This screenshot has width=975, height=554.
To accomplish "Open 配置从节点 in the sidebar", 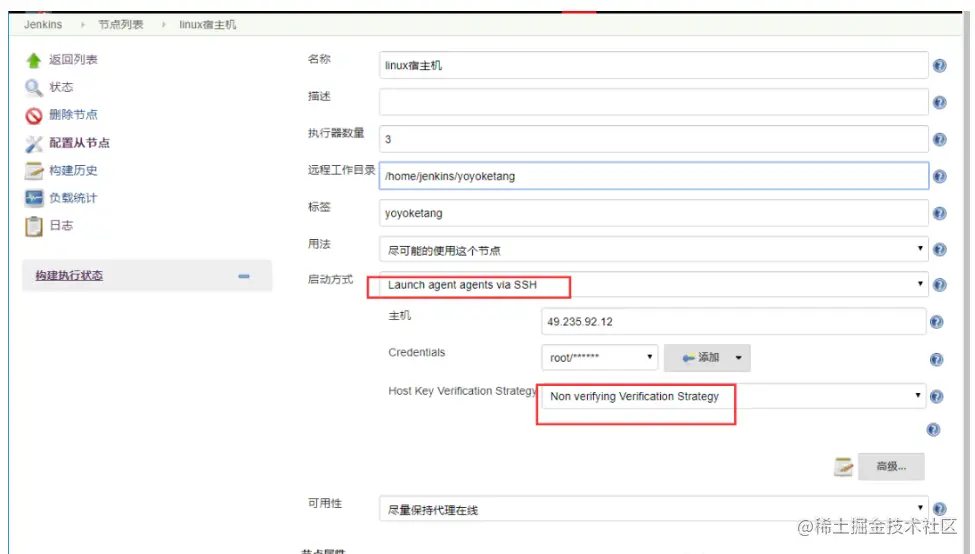I will coord(80,143).
